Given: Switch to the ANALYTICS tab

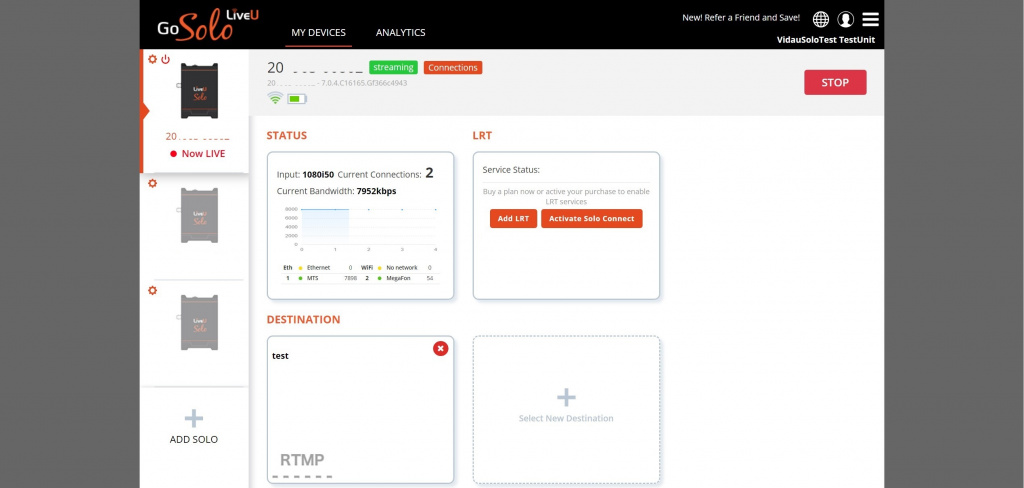Looking at the screenshot, I should (x=401, y=33).
